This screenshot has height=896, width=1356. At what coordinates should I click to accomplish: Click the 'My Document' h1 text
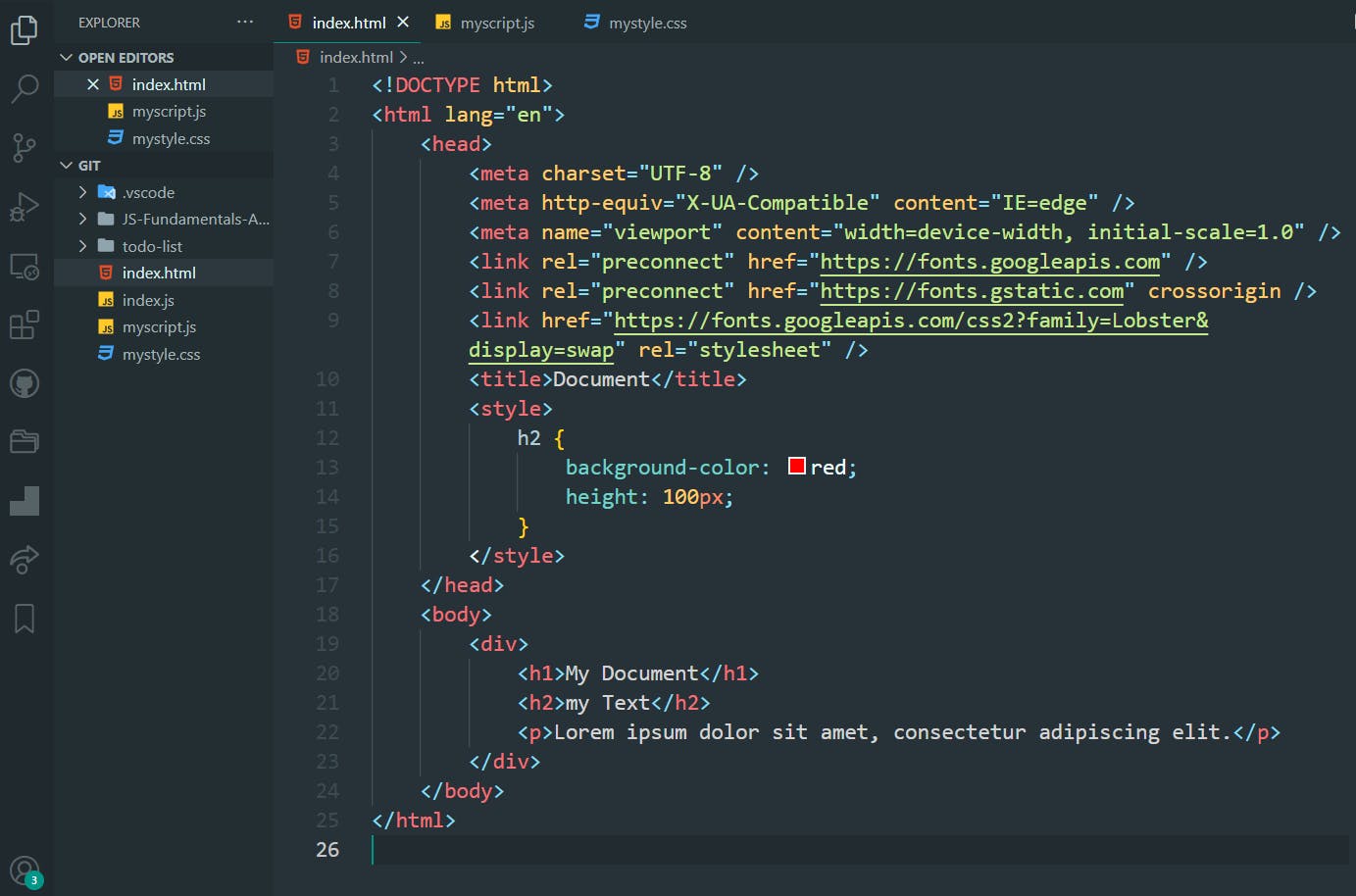[x=631, y=673]
